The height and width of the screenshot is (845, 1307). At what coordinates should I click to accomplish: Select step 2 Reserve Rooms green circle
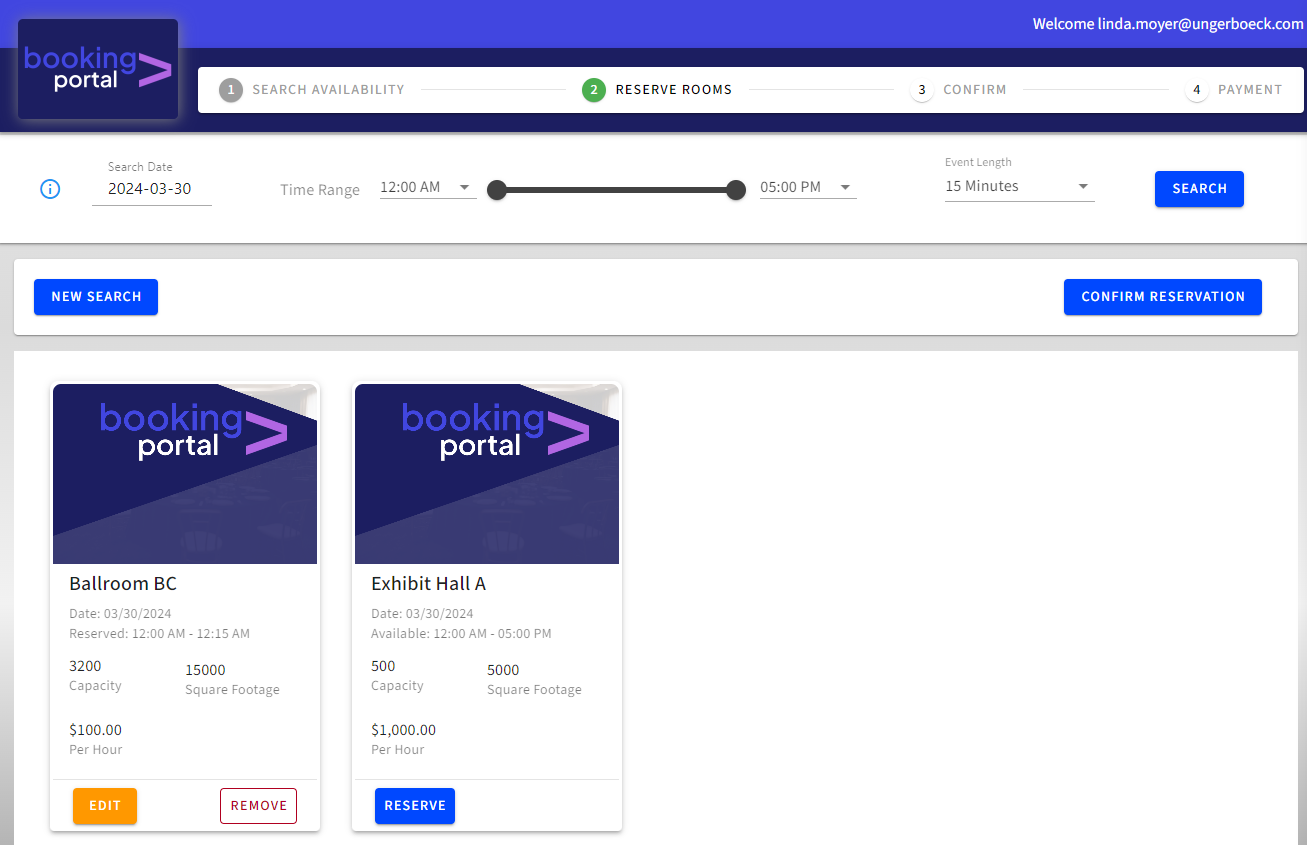tap(594, 90)
